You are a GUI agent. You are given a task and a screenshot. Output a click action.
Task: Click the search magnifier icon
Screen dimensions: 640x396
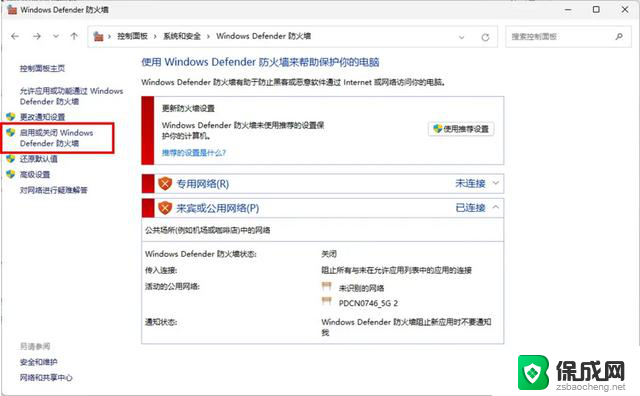tap(619, 37)
